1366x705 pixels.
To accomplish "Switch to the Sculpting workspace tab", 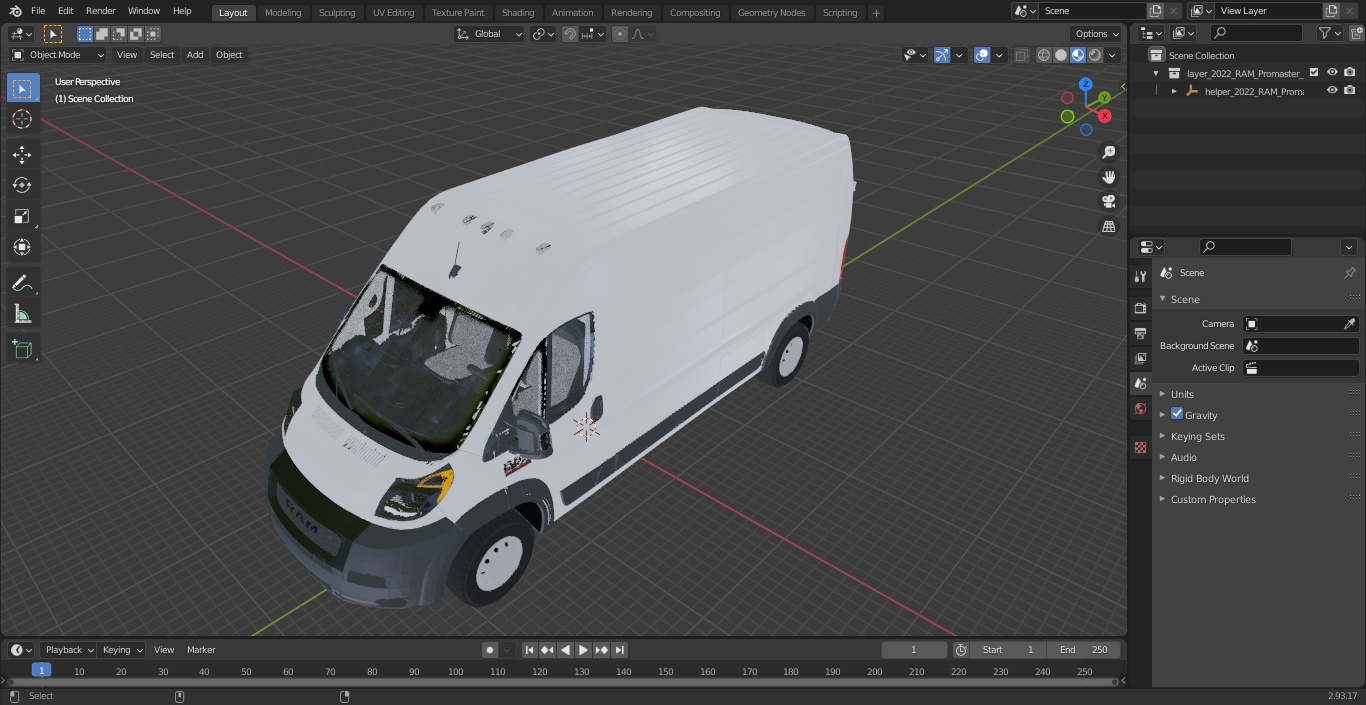I will [x=337, y=13].
